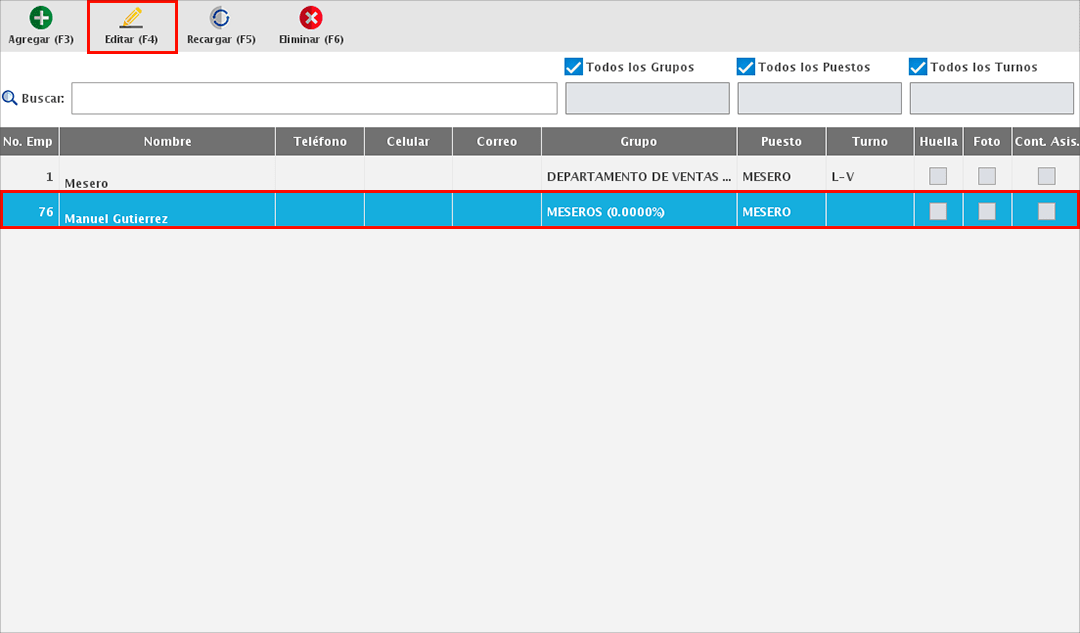Click the magnifier icon beside Buscar
The image size is (1080, 633).
10,98
